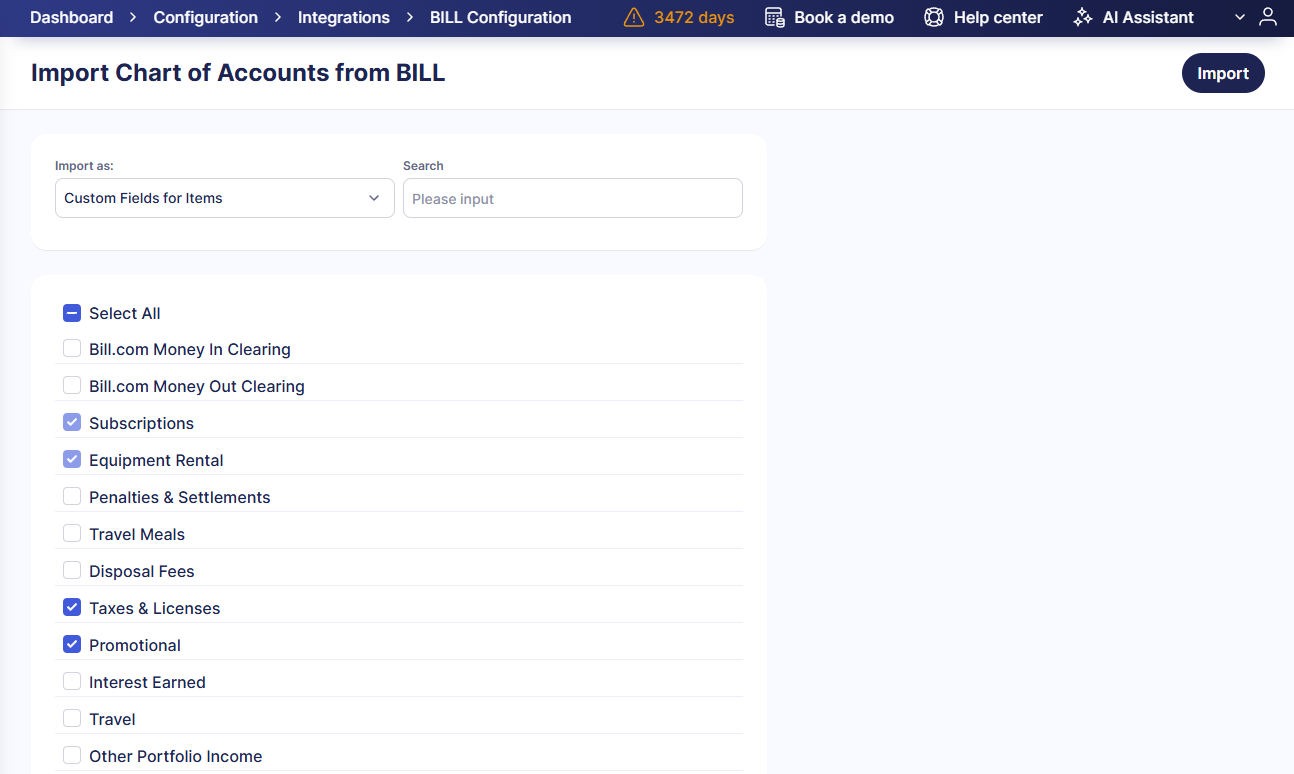Click the chevron arrow in Custom Fields dropdown
Screen dimensions: 1294x774
(x=374, y=198)
